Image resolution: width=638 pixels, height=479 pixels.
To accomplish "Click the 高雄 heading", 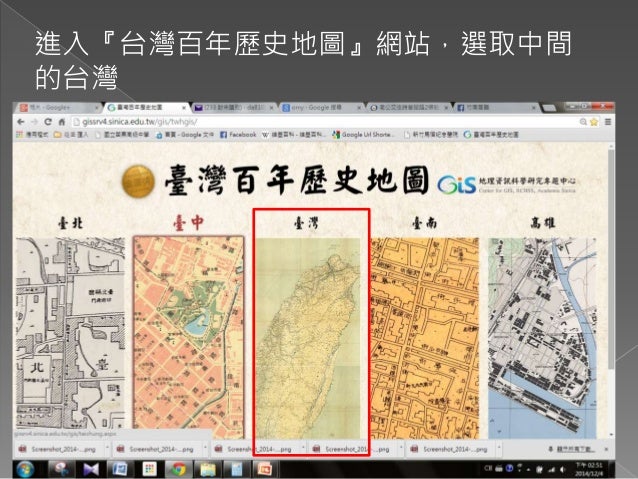I will point(543,223).
